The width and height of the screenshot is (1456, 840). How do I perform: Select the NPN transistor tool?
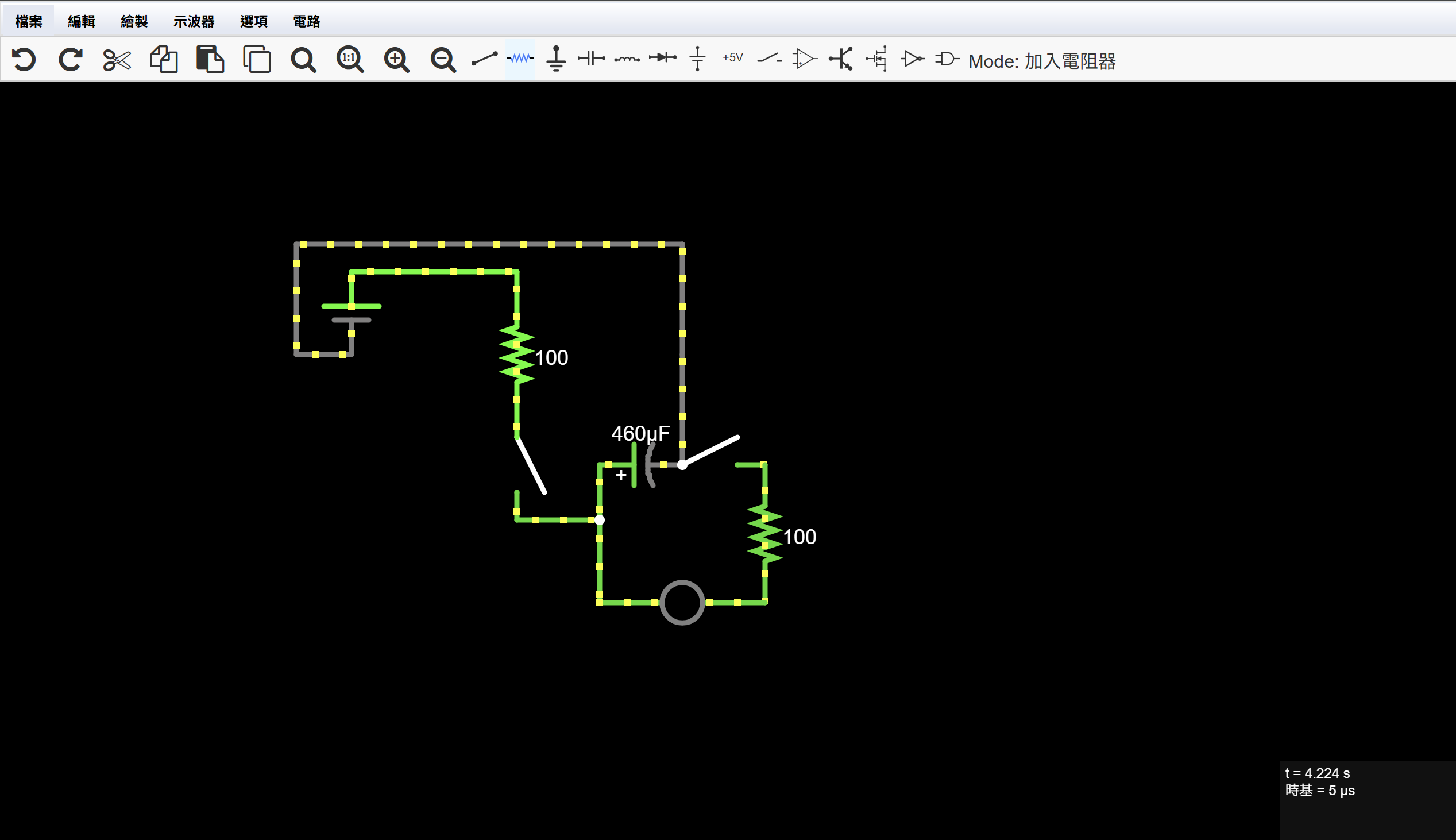tap(841, 58)
